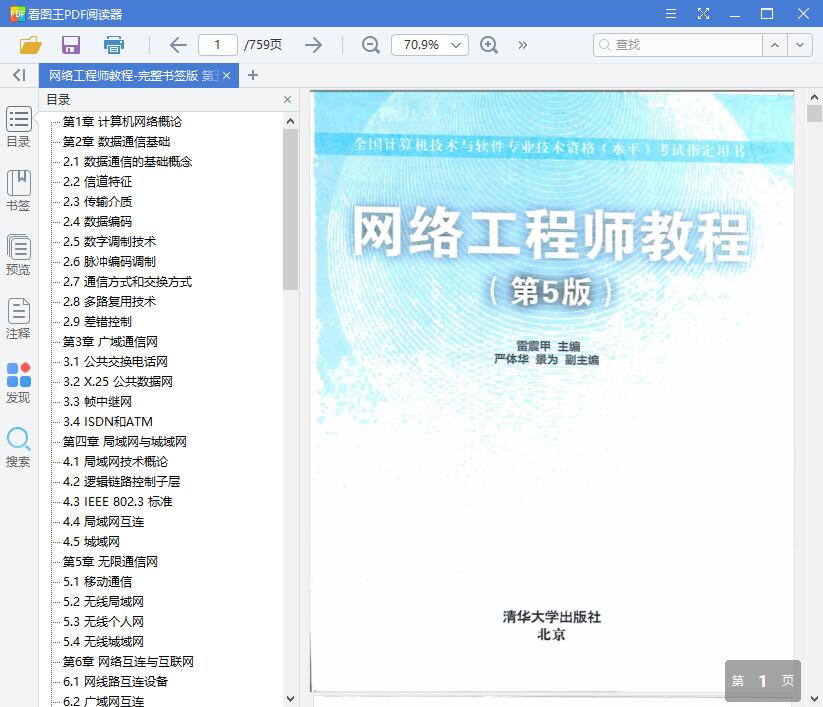Zoom out using the magnifier minus icon

[369, 45]
